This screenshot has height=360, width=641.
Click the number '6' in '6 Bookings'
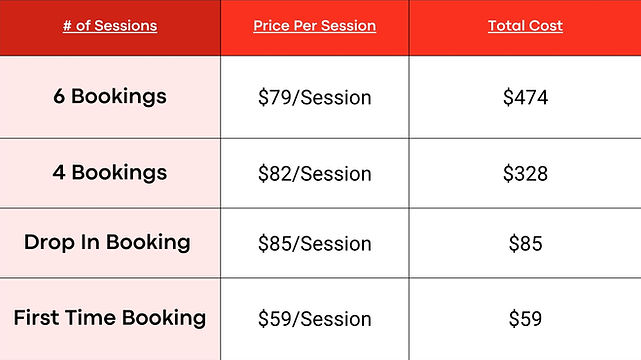(x=59, y=96)
